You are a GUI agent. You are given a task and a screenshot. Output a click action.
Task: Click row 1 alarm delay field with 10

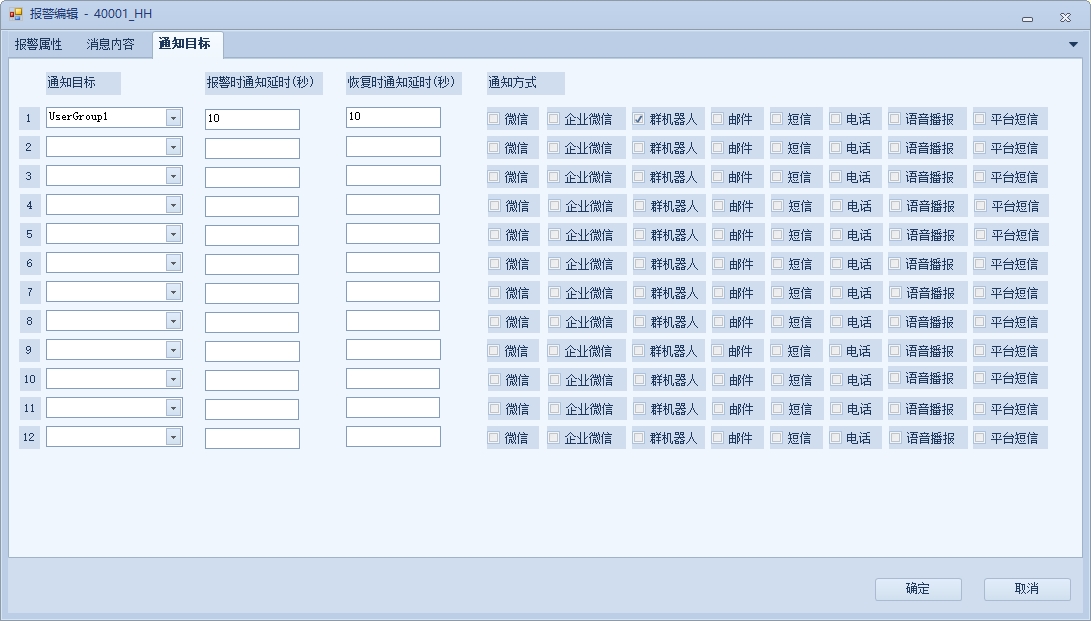[x=253, y=119]
